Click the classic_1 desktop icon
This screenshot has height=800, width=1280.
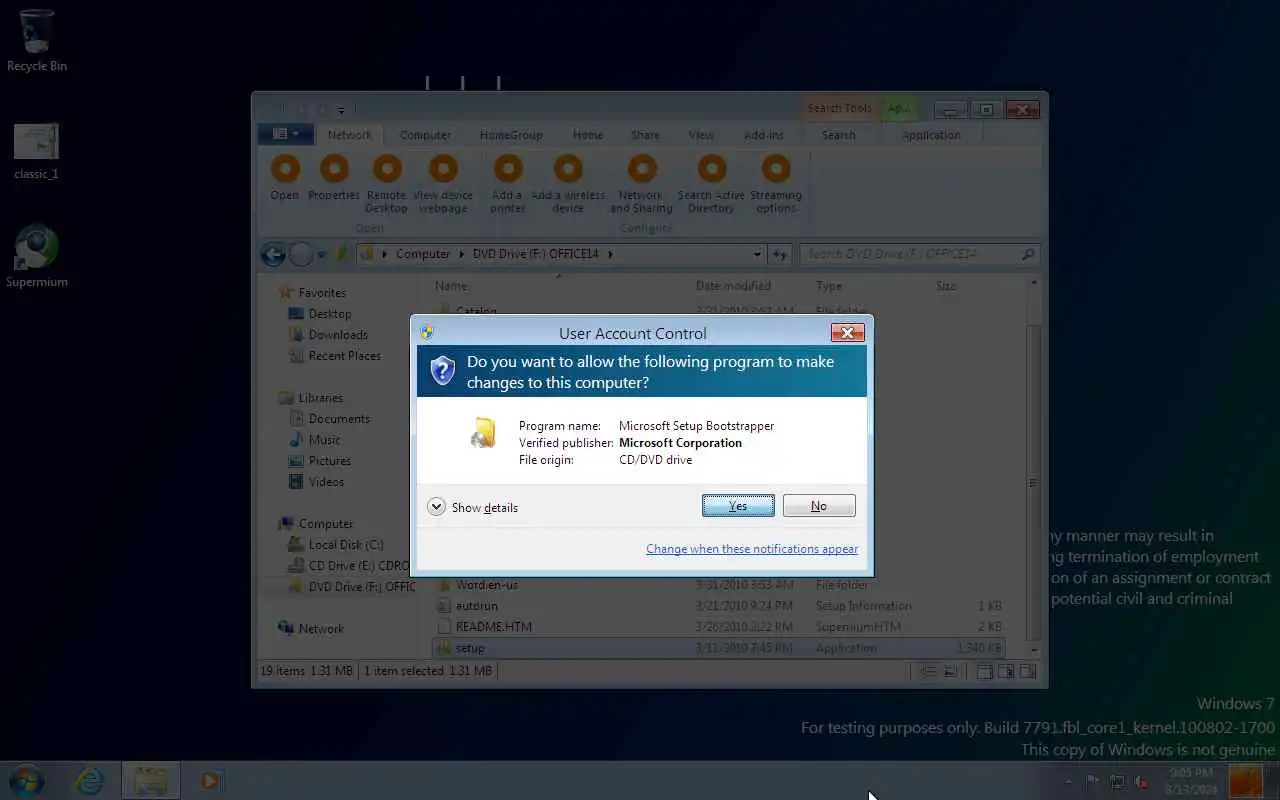point(37,151)
